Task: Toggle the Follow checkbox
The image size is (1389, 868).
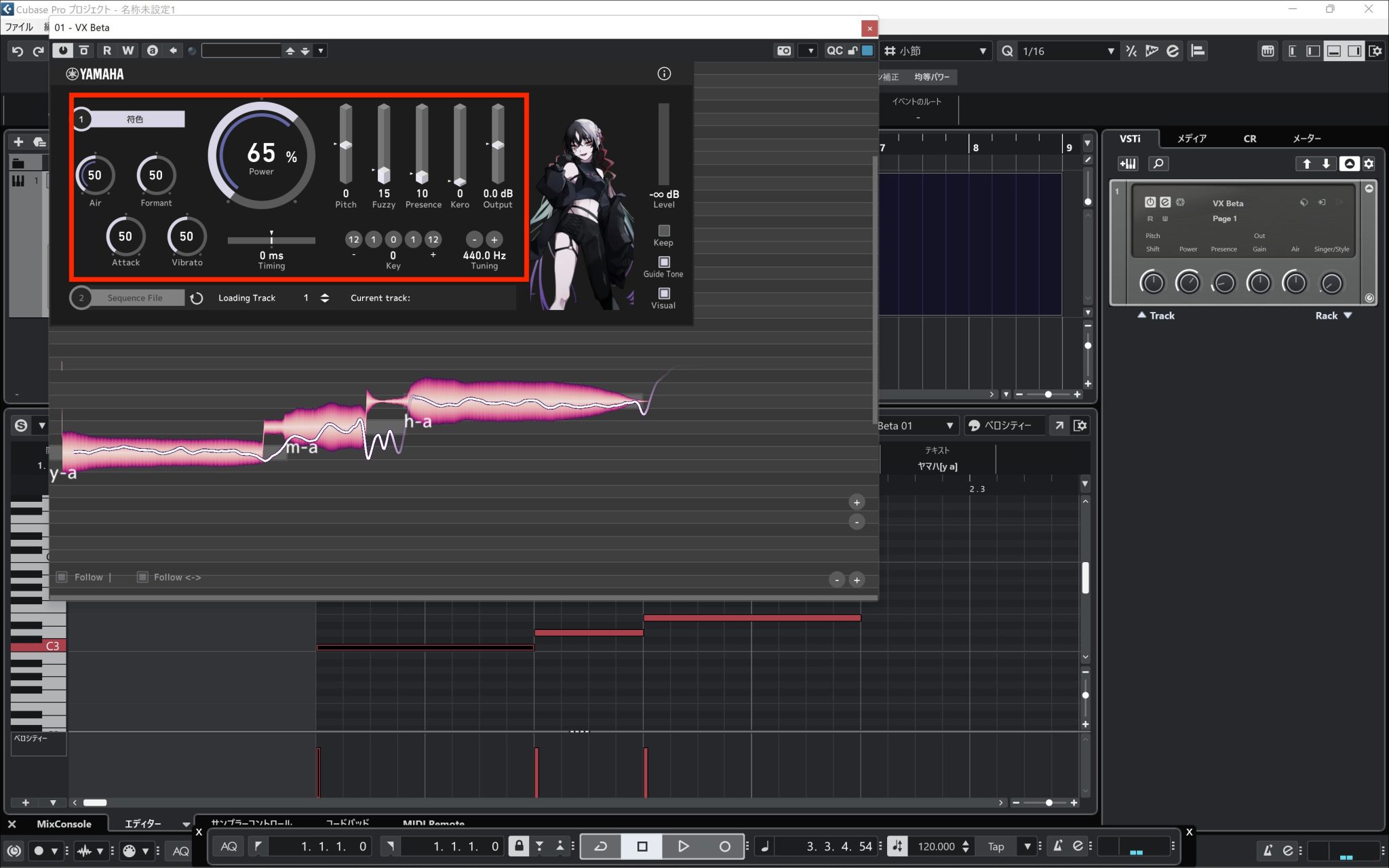Action: pos(62,577)
